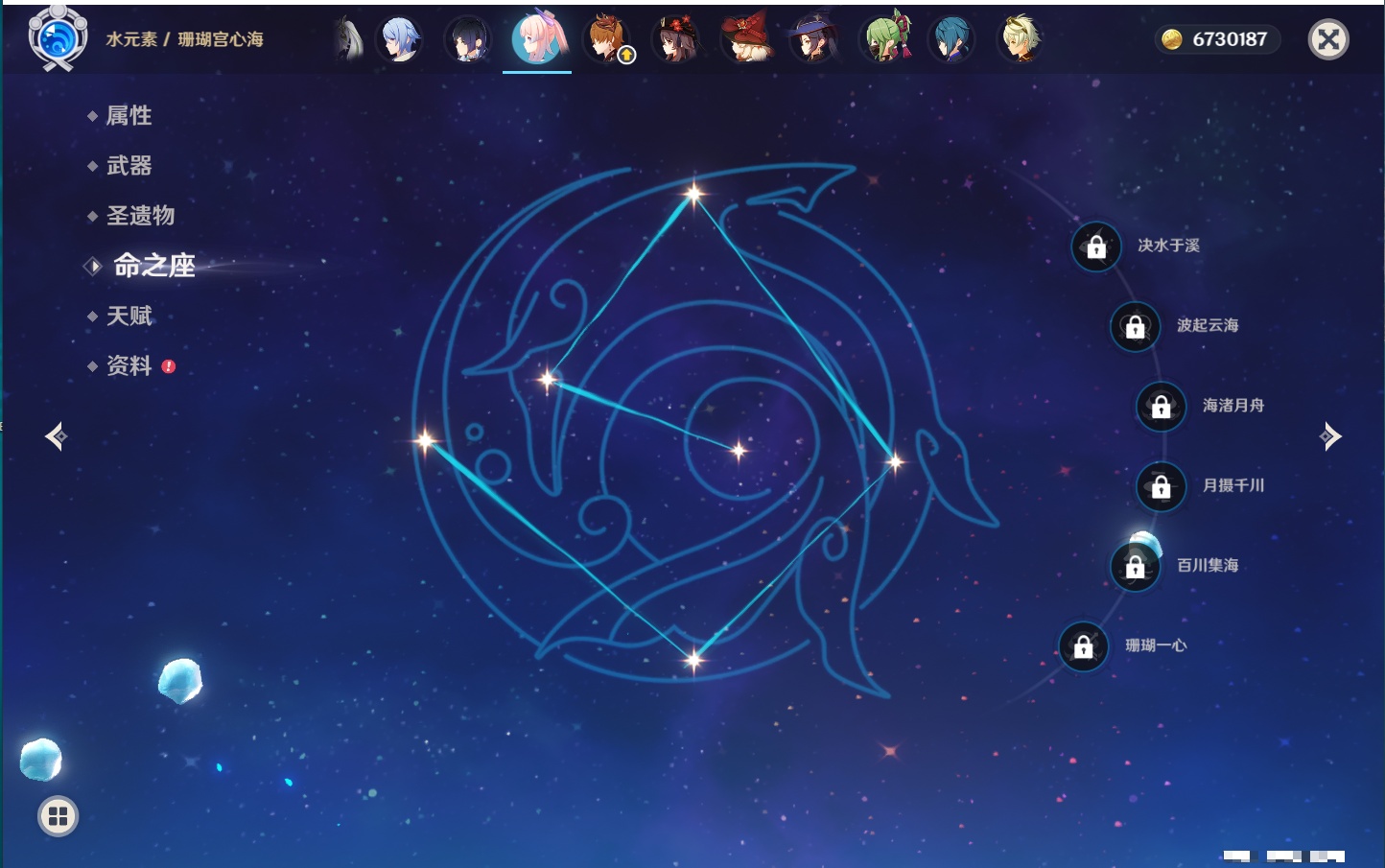
Task: Open the grid menu icon at bottom left
Action: tap(58, 816)
